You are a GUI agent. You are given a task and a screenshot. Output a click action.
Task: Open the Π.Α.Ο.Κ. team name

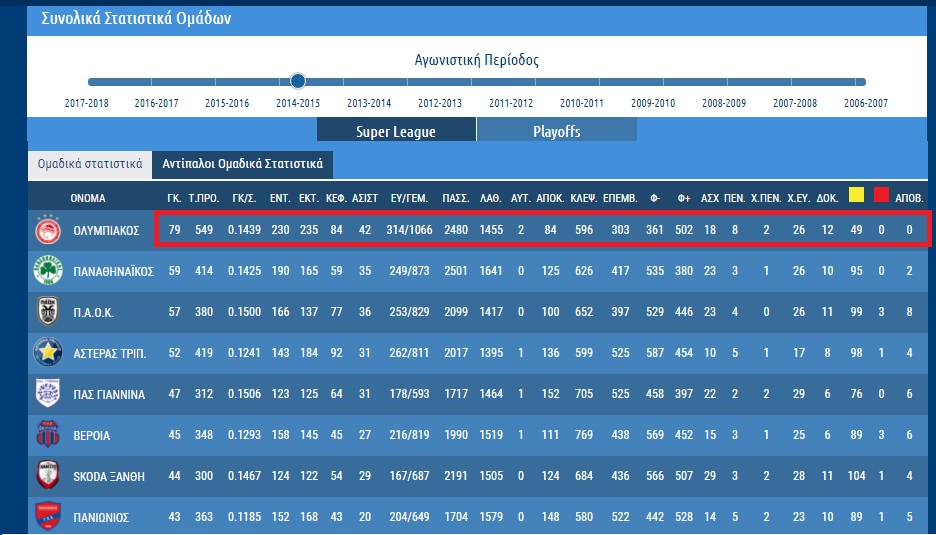[x=94, y=313]
